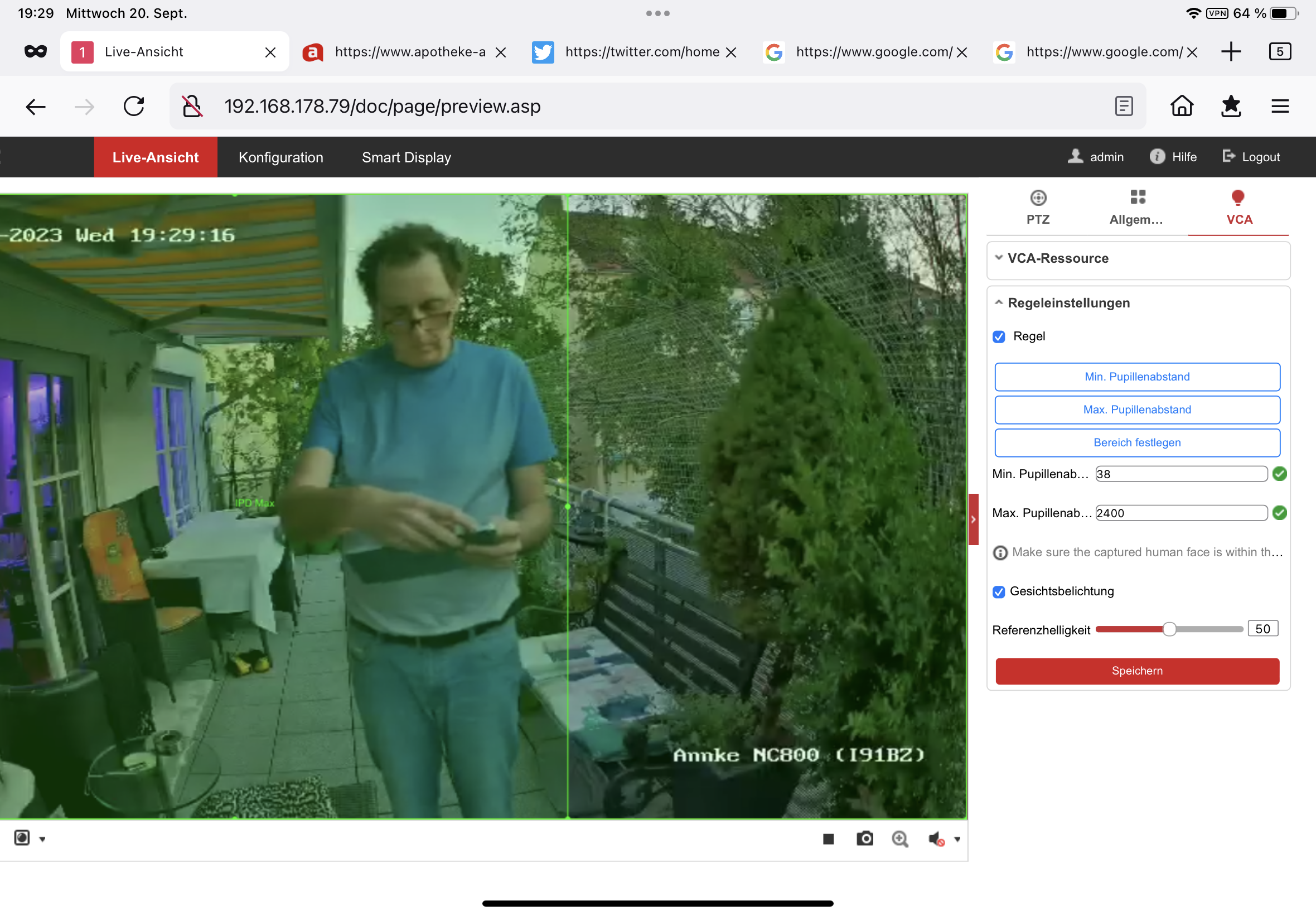This screenshot has height=915, width=1316.
Task: Click the Speichern button
Action: 1136,671
